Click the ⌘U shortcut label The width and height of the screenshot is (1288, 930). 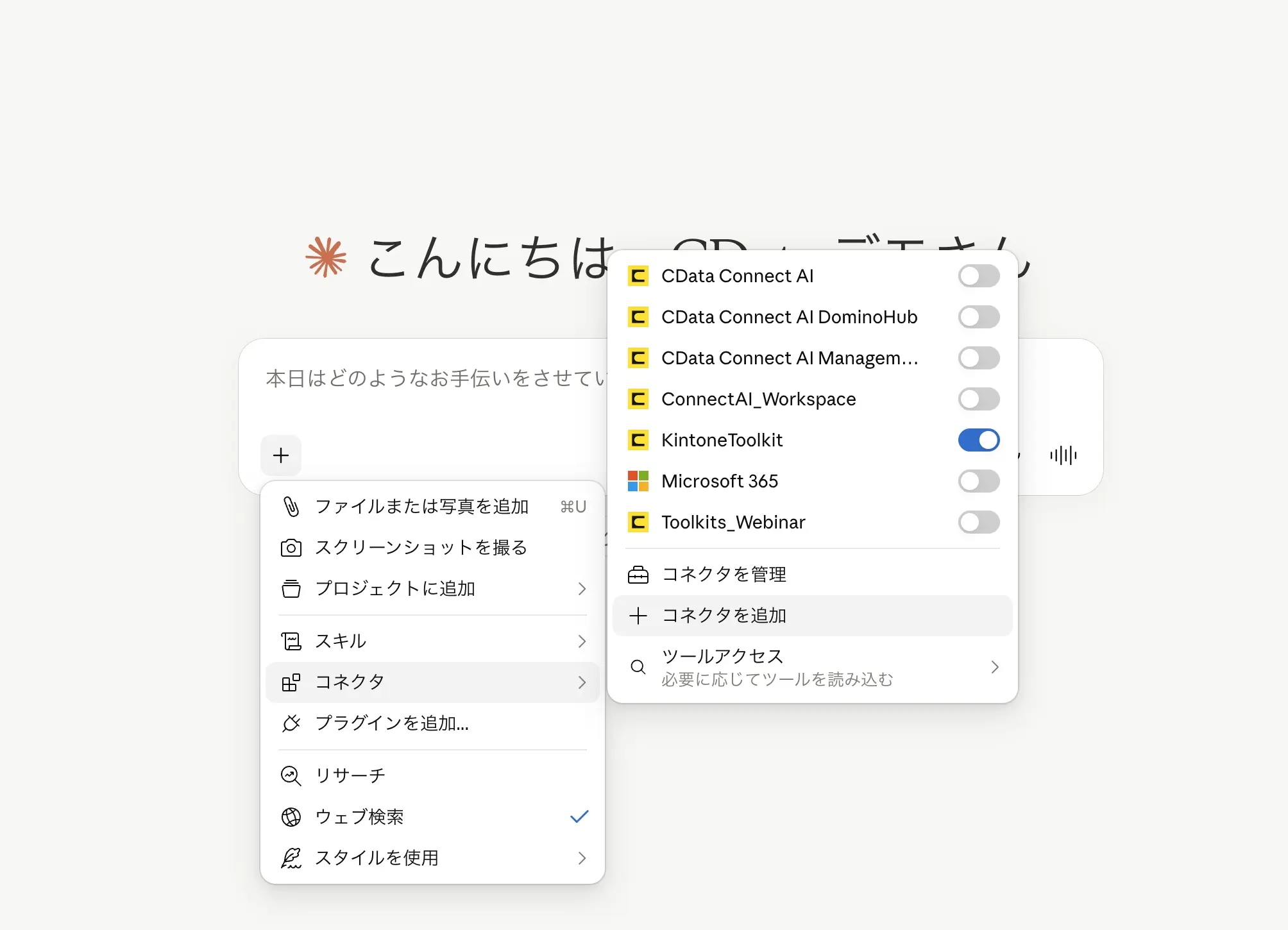click(x=573, y=507)
